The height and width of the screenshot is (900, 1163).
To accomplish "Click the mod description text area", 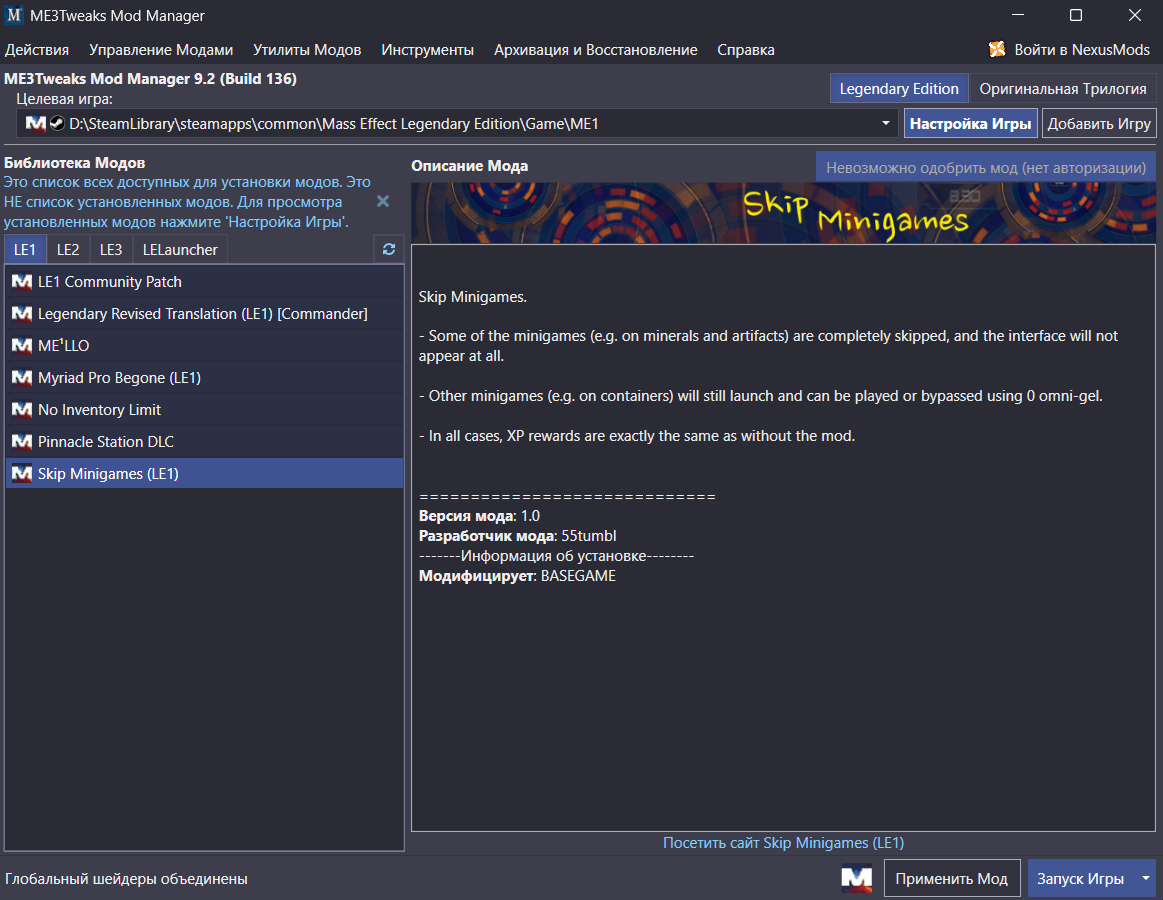I will click(783, 538).
